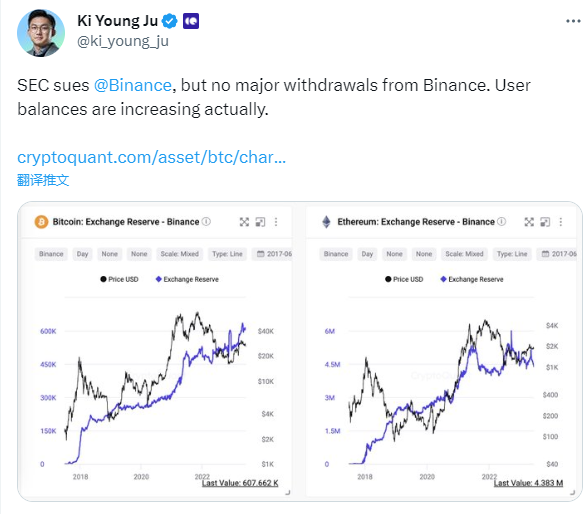Viewport: 587px width, 514px height.
Task: Open Ki Young Ju's profile avatar
Action: 41,33
